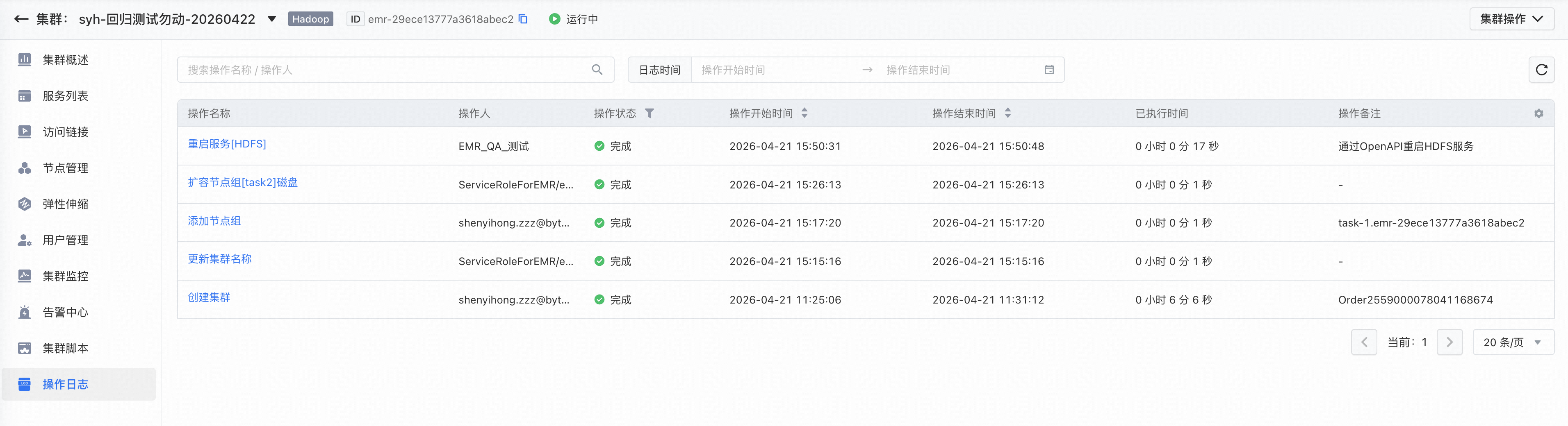1568x426 pixels.
Task: Click the 操作结束时间 date input
Action: click(959, 70)
